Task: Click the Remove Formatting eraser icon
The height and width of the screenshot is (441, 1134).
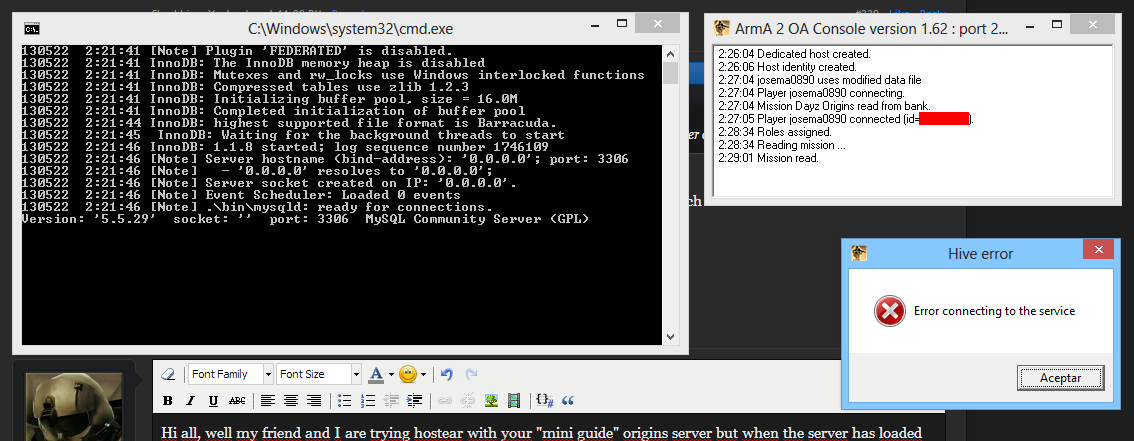Action: tap(168, 374)
